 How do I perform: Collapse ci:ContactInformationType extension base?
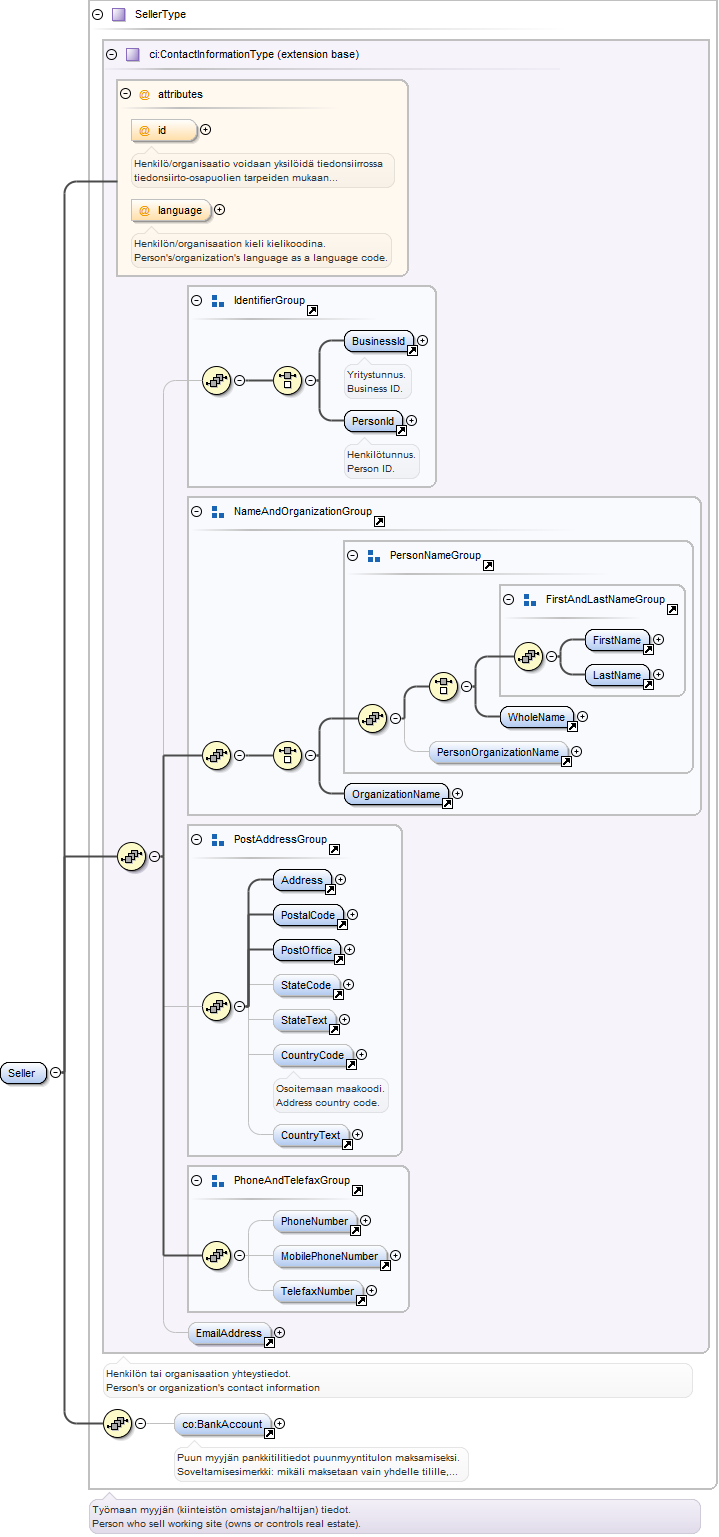(111, 54)
